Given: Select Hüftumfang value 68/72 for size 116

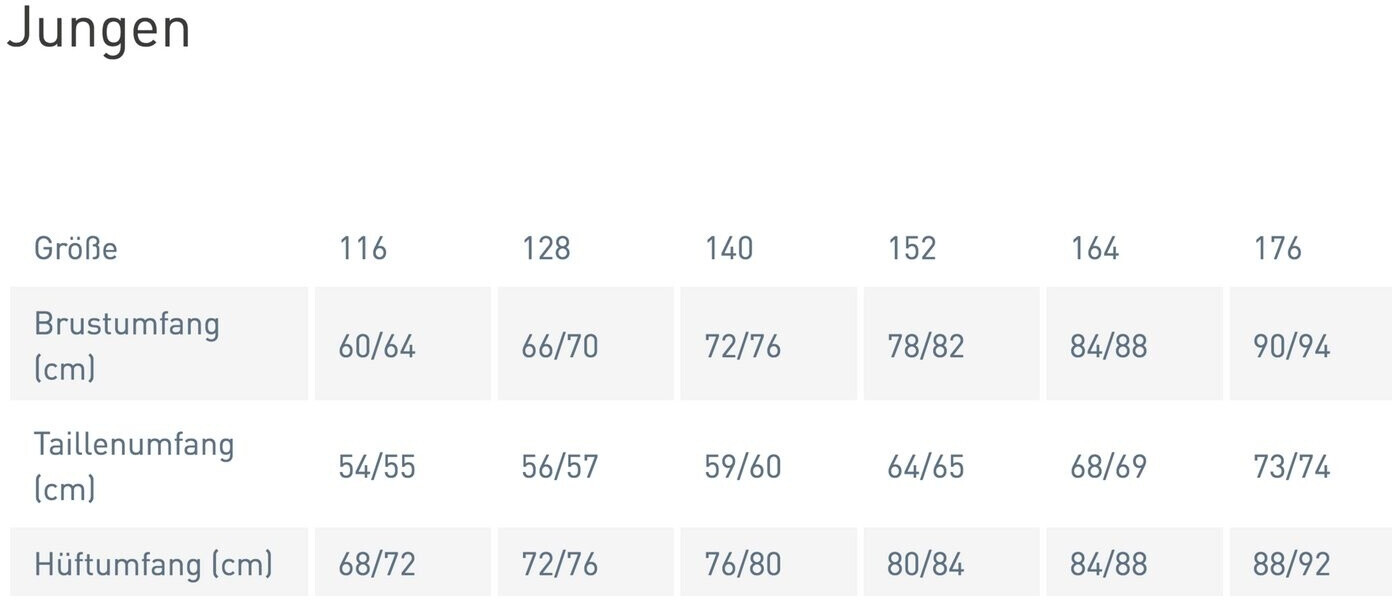Looking at the screenshot, I should (x=377, y=564).
